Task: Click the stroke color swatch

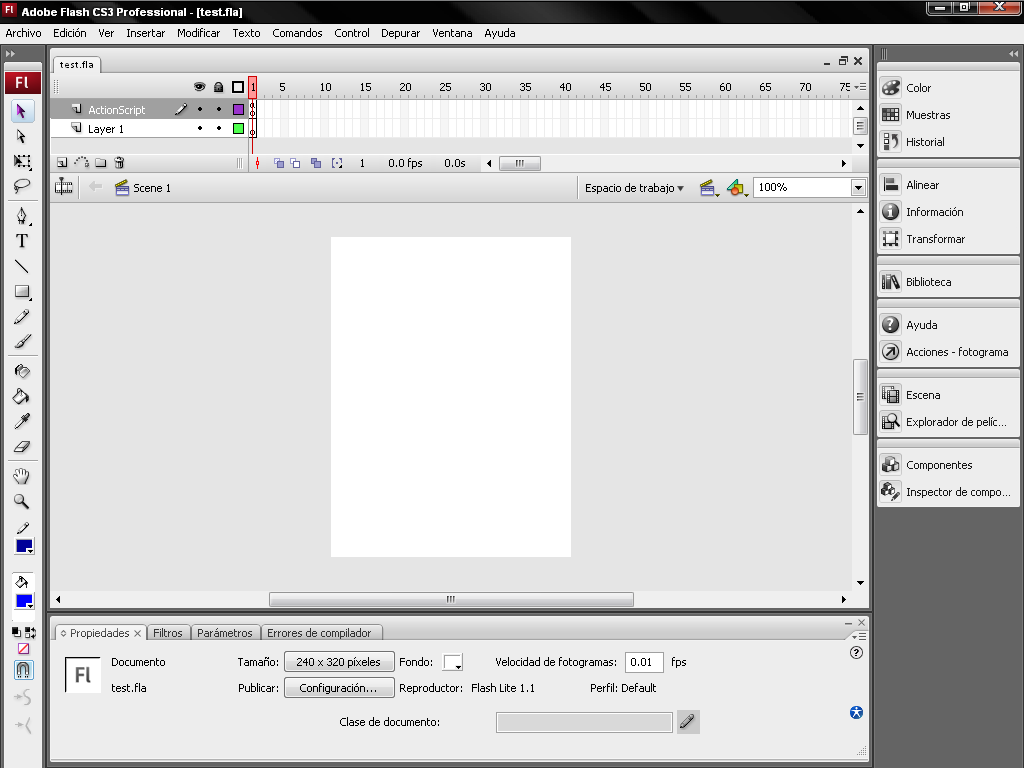Action: 24,546
